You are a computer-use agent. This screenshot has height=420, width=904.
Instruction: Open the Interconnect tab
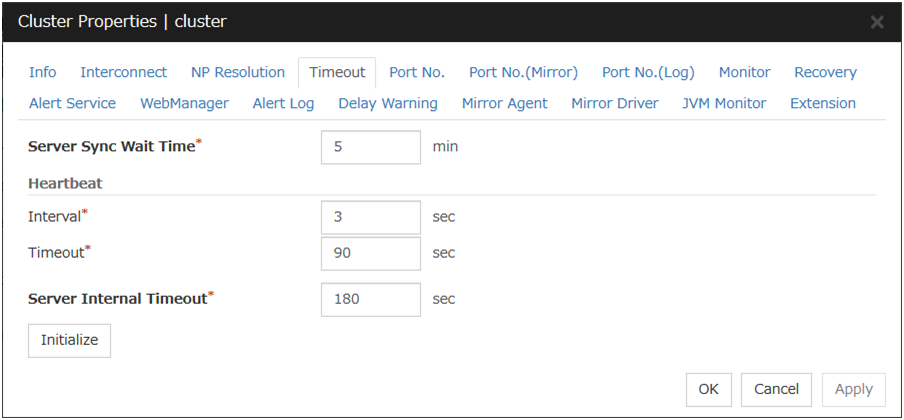[123, 72]
